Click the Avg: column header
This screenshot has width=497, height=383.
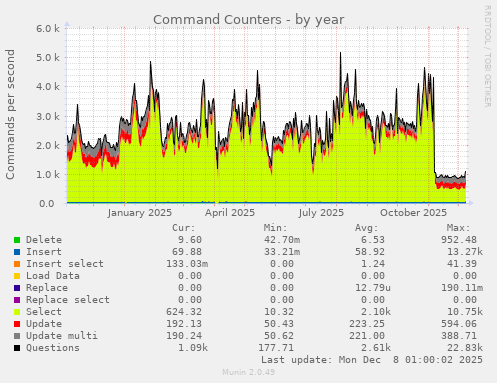(x=367, y=228)
